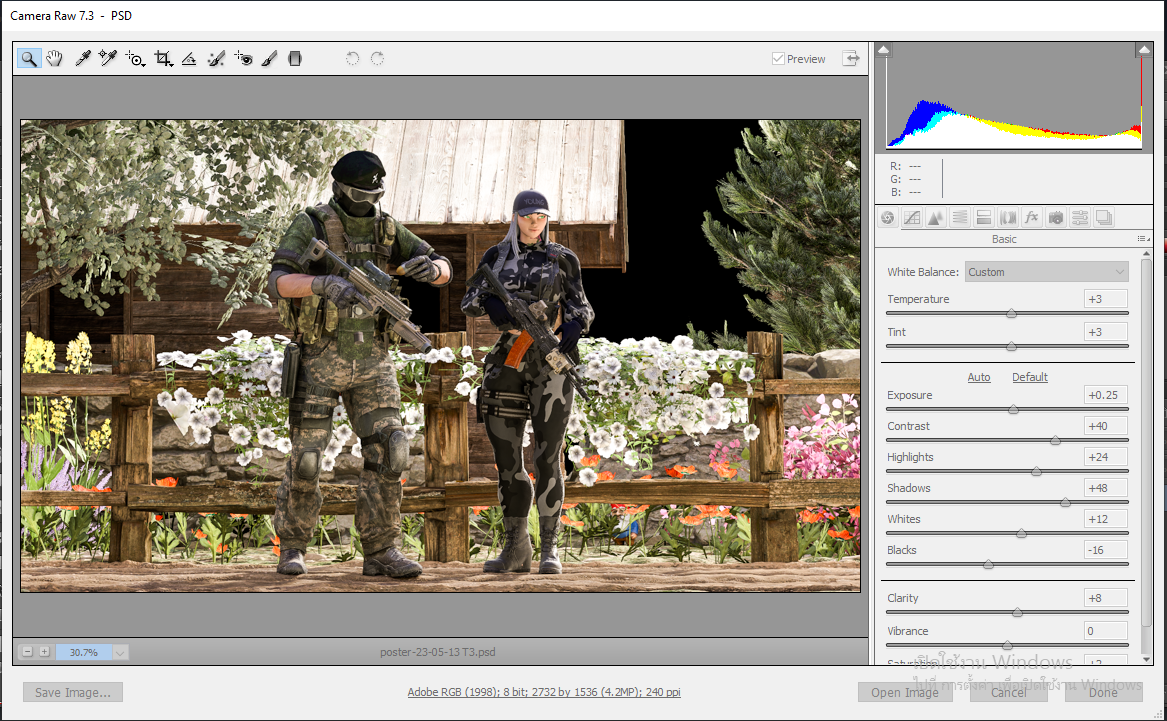Select the Adjustment Brush tool

click(x=269, y=59)
